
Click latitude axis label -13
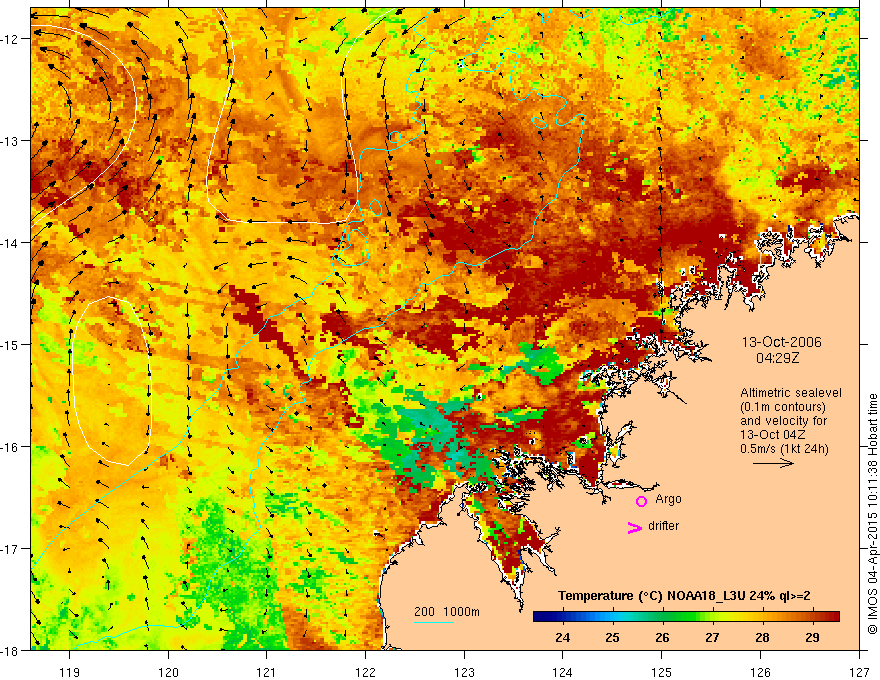(x=10, y=141)
